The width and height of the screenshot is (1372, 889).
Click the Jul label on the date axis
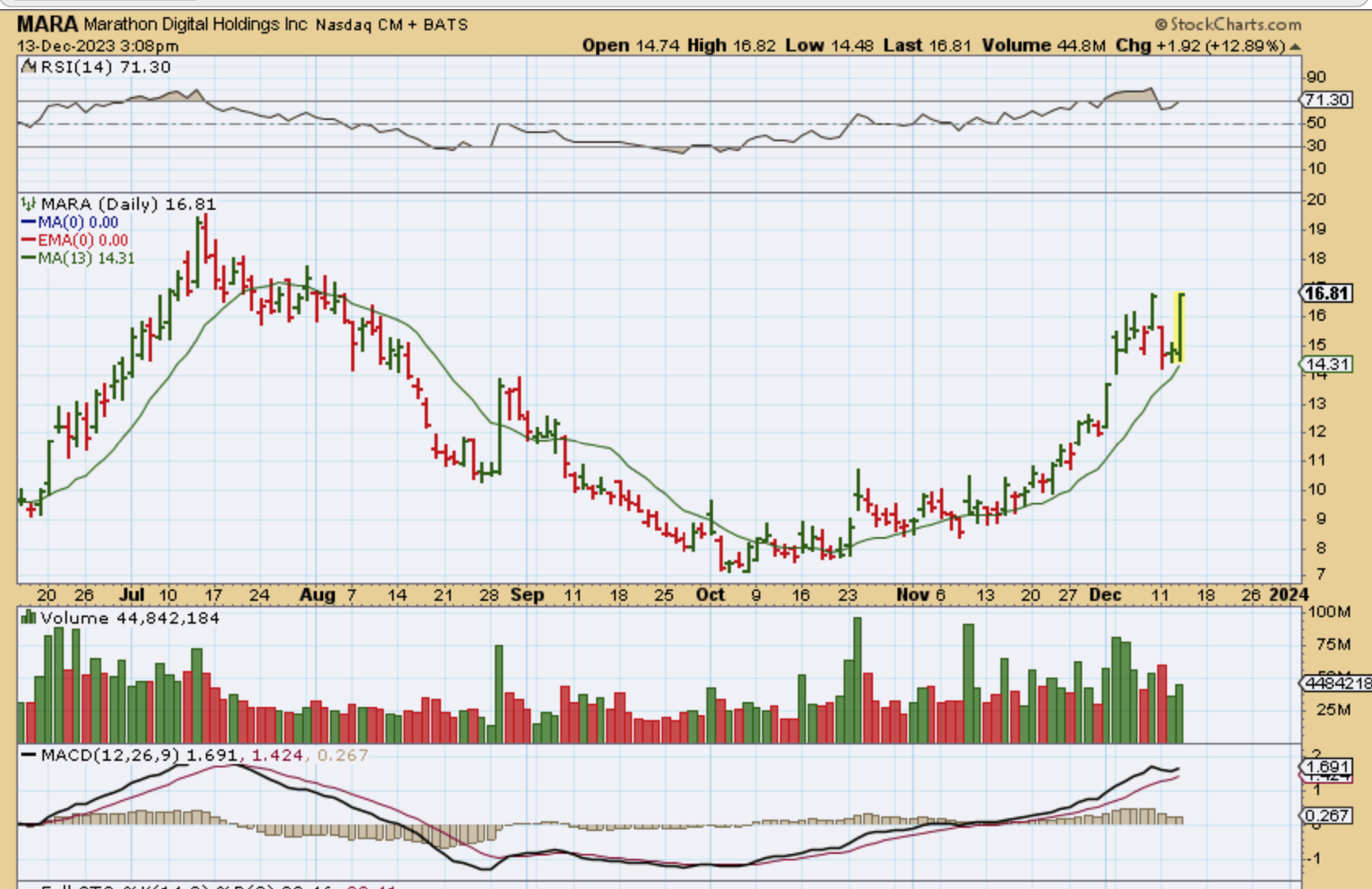click(x=131, y=595)
